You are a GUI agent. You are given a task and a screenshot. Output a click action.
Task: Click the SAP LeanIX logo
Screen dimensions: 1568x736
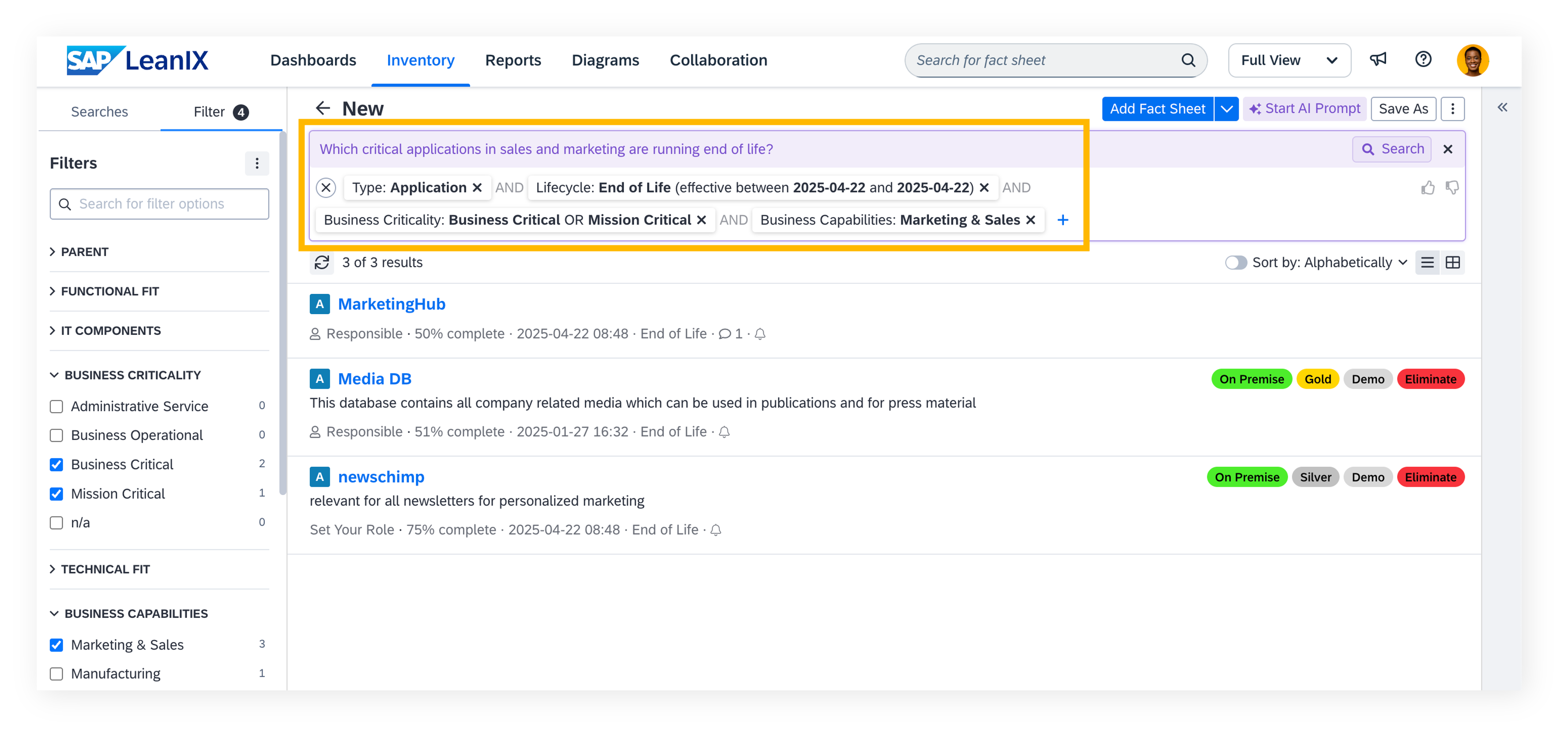point(138,60)
